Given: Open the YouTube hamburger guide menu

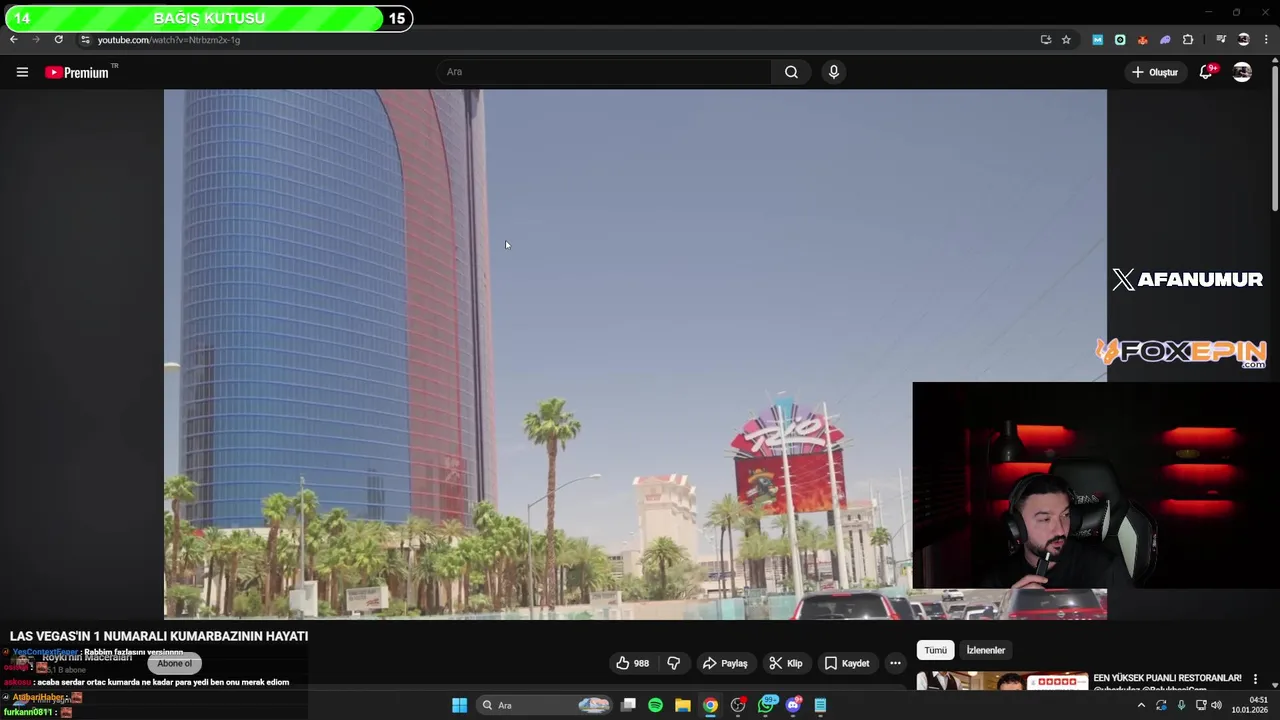Looking at the screenshot, I should pos(22,72).
